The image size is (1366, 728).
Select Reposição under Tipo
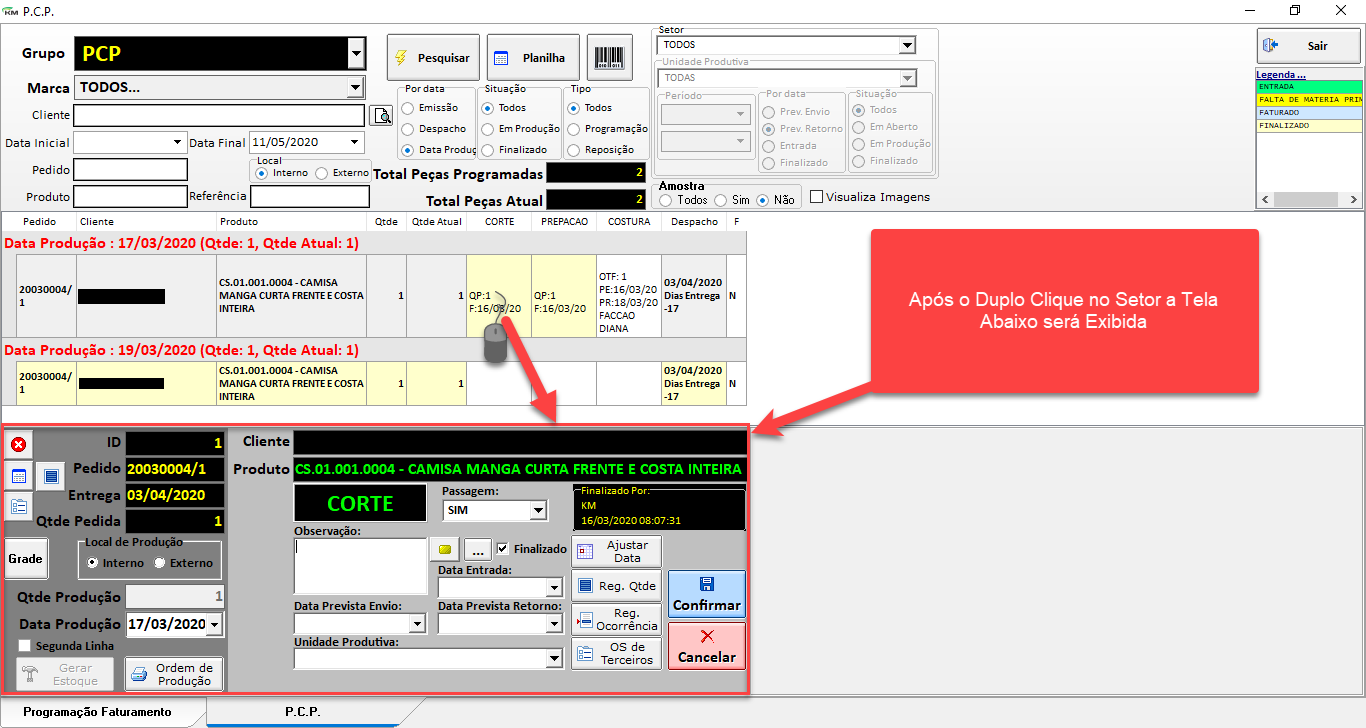(x=573, y=150)
